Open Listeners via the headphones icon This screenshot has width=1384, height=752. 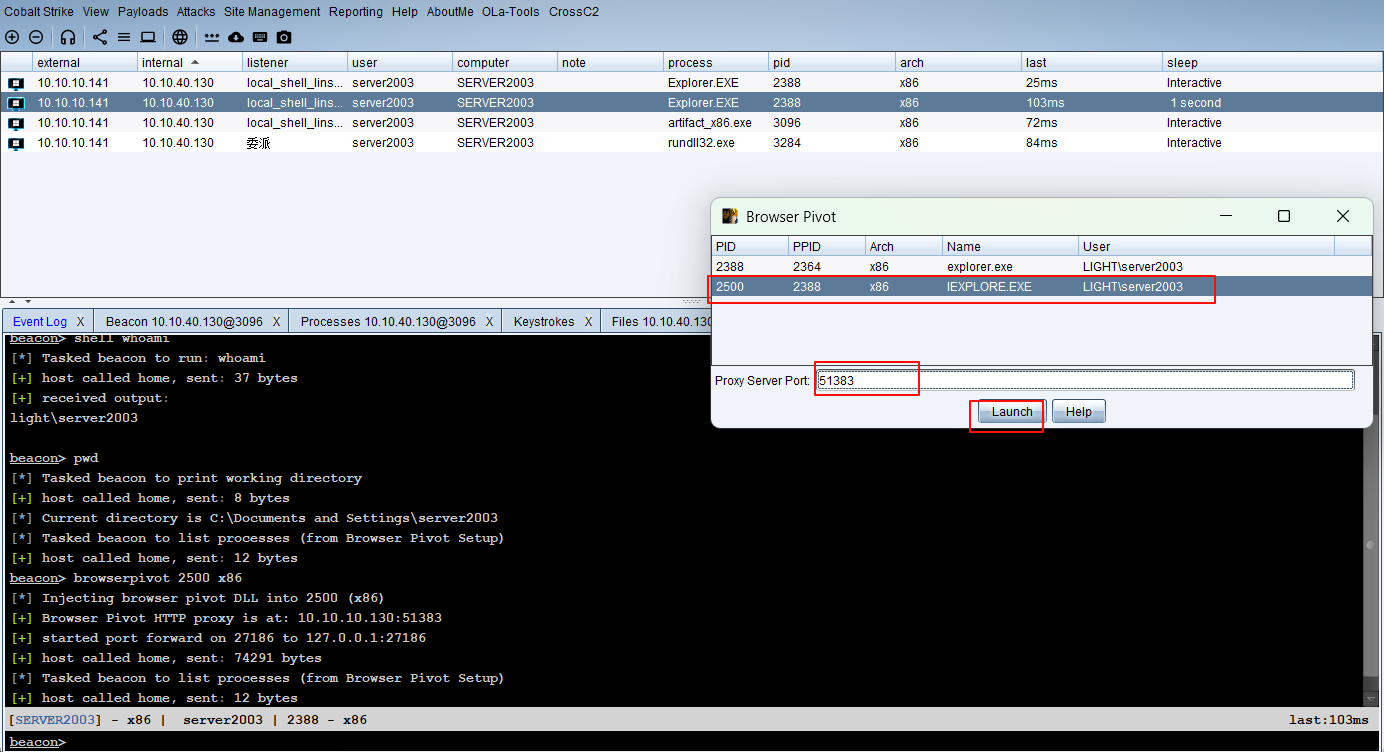(x=68, y=37)
